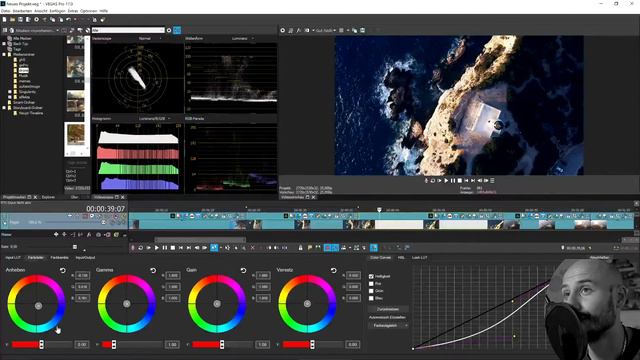Viewport: 640px width, 360px height.
Task: Check the Blau channel checkbox
Action: [371, 298]
